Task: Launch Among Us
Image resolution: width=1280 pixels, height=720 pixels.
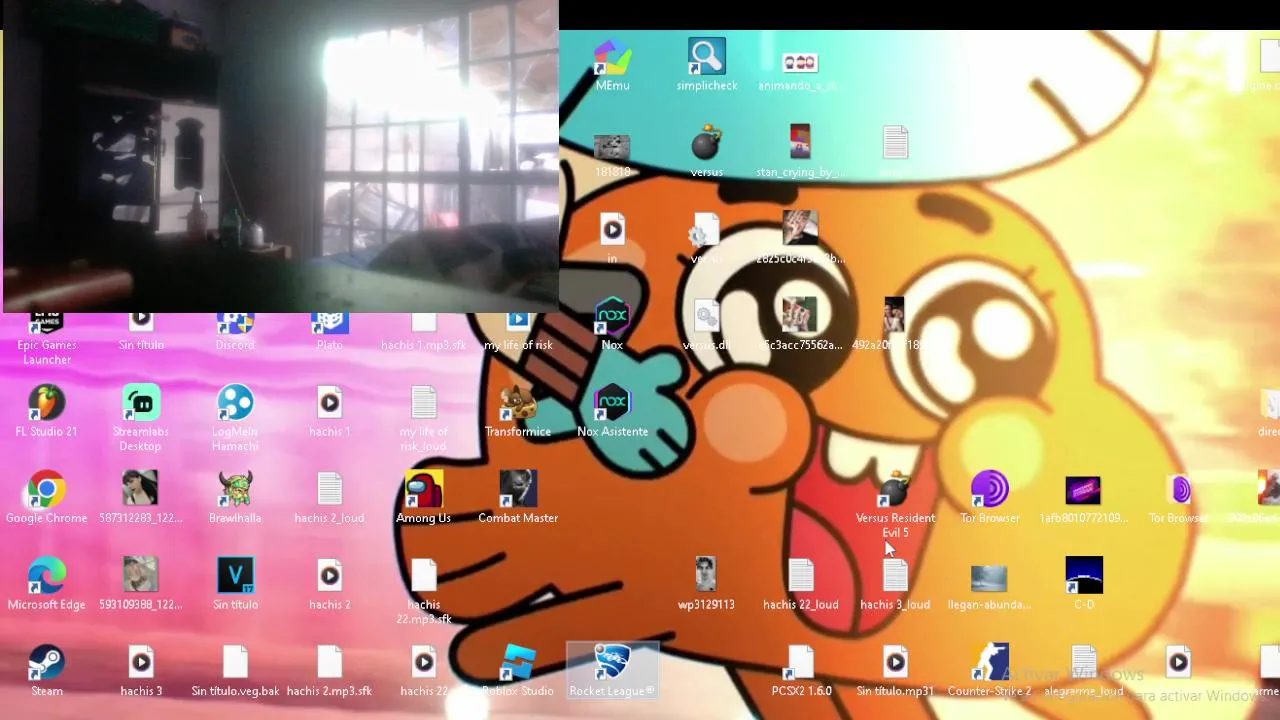Action: click(423, 498)
